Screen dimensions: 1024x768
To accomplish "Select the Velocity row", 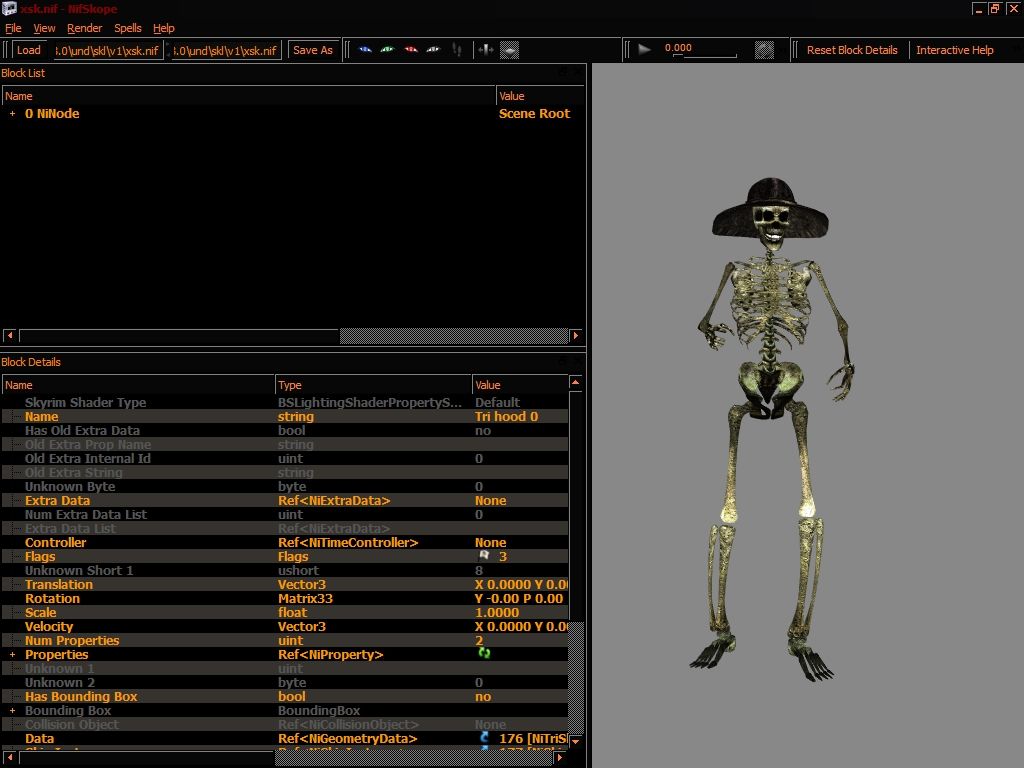I will coord(285,626).
